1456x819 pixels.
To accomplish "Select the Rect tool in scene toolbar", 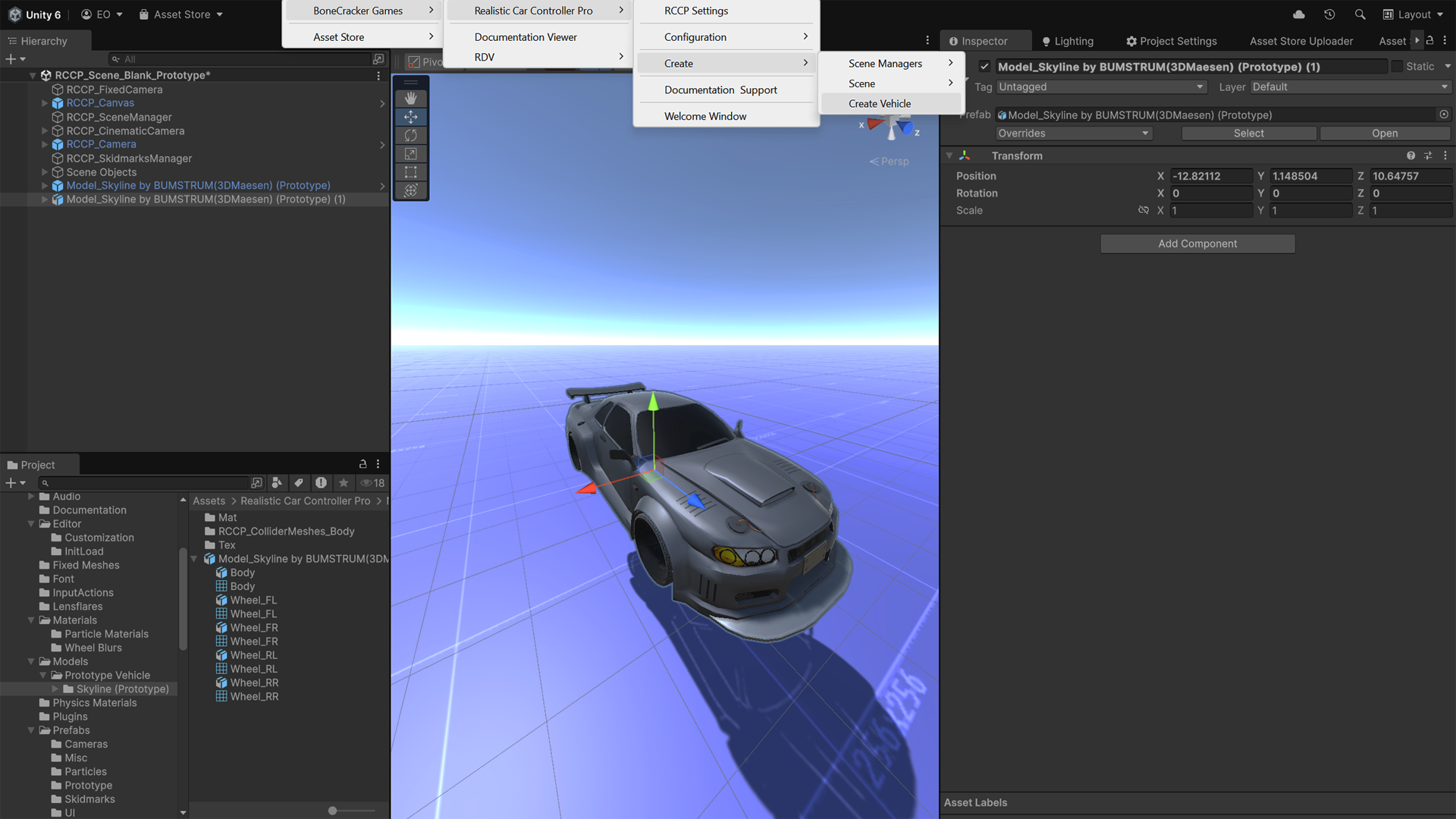I will pyautogui.click(x=410, y=172).
